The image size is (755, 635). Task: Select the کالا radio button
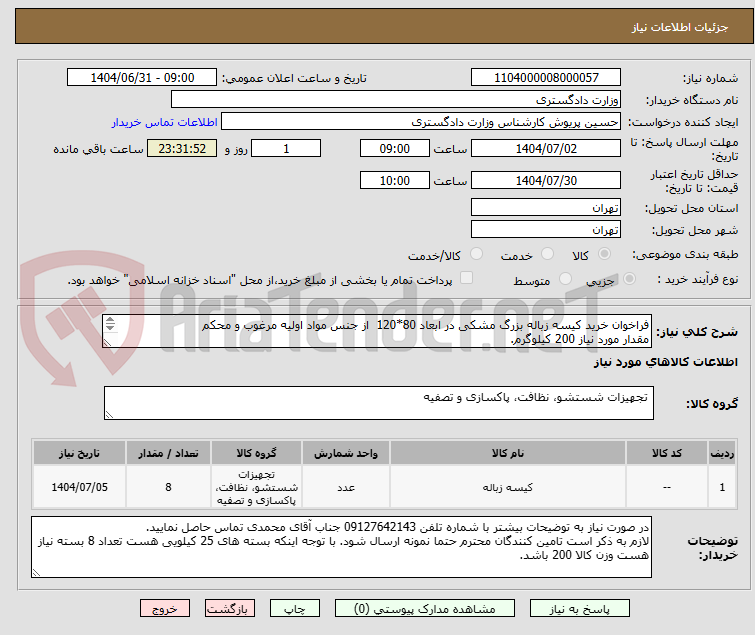(x=604, y=253)
